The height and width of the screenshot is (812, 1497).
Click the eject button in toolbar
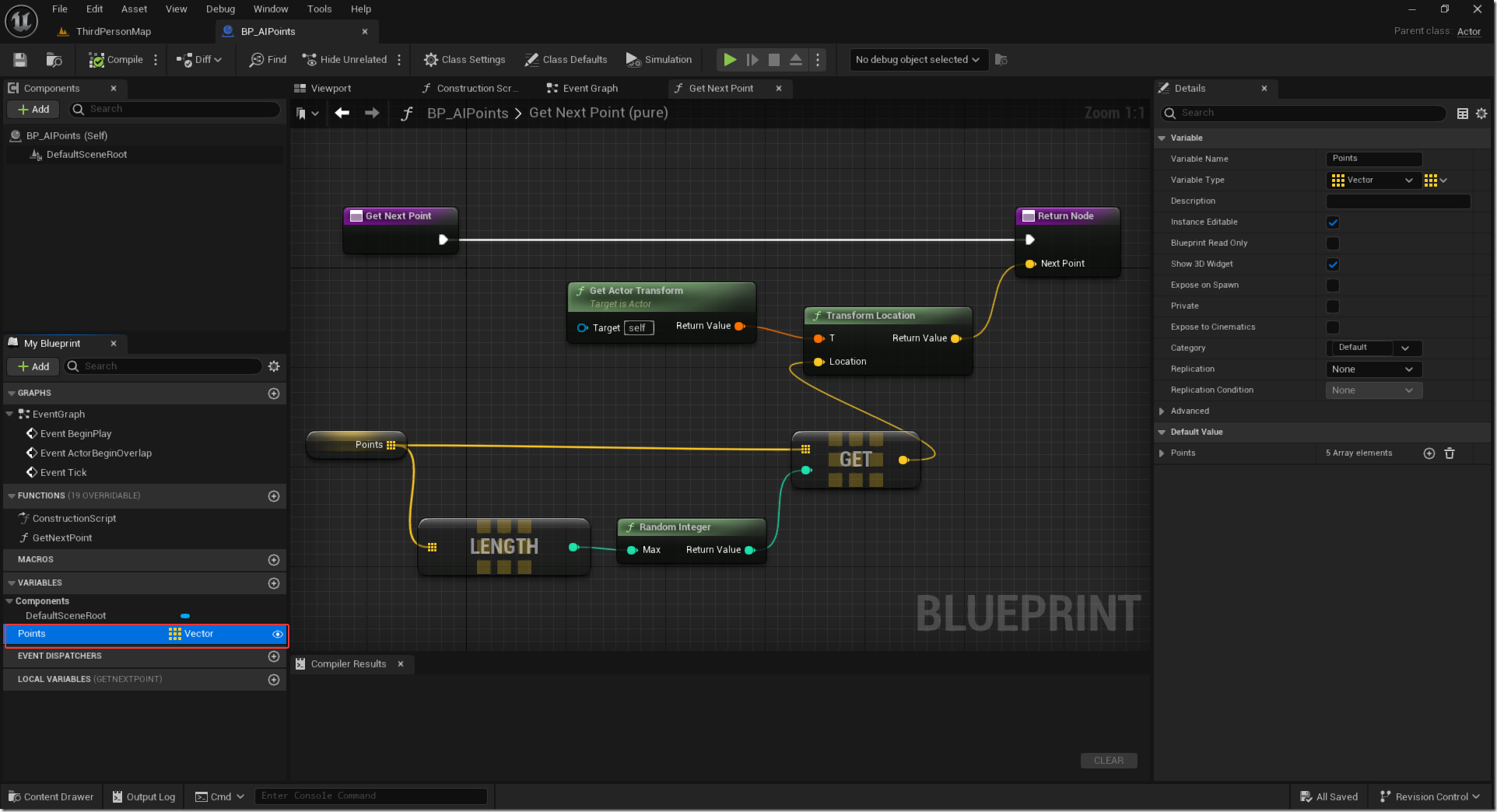point(796,60)
